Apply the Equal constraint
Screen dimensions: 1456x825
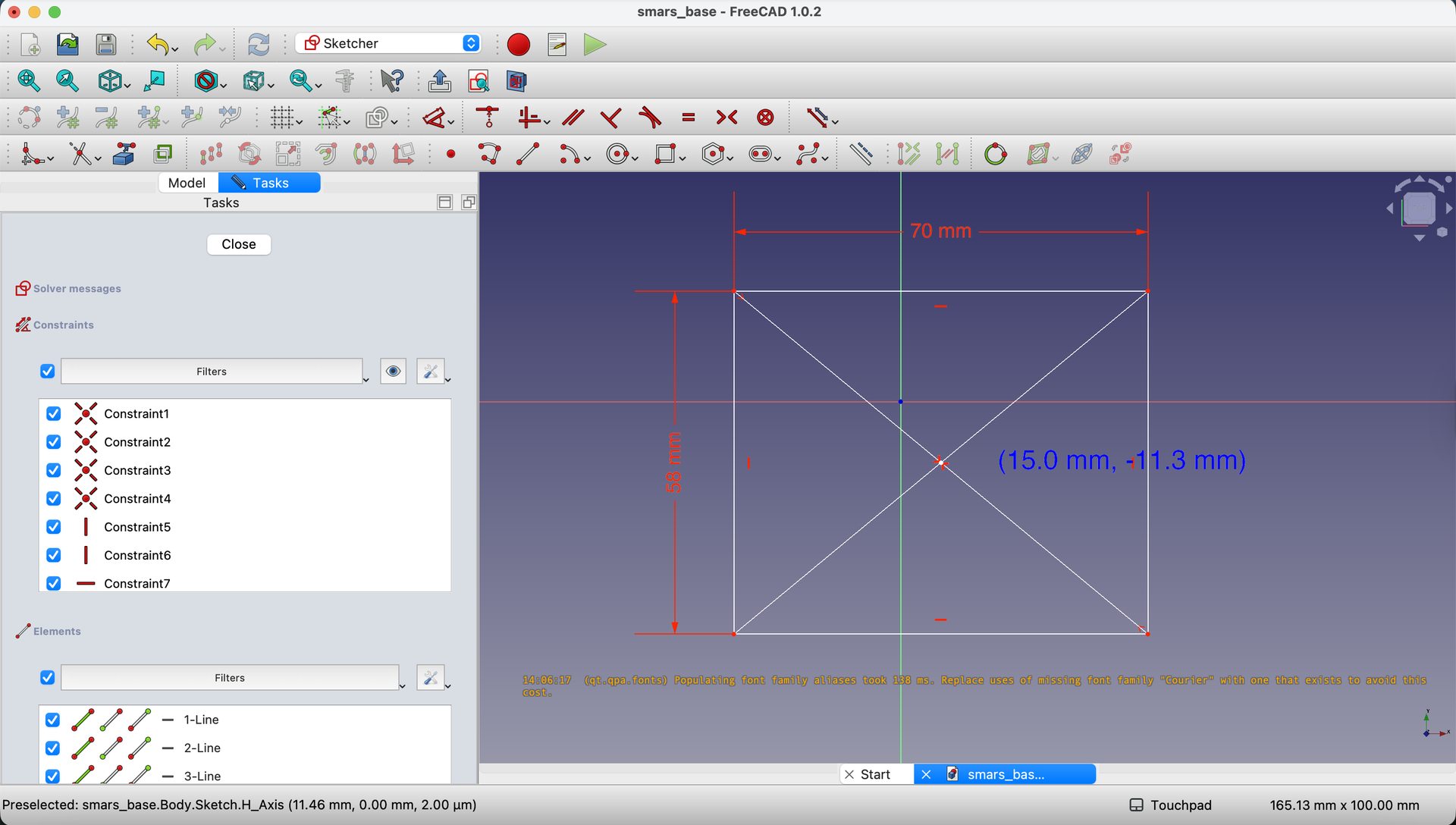[688, 118]
